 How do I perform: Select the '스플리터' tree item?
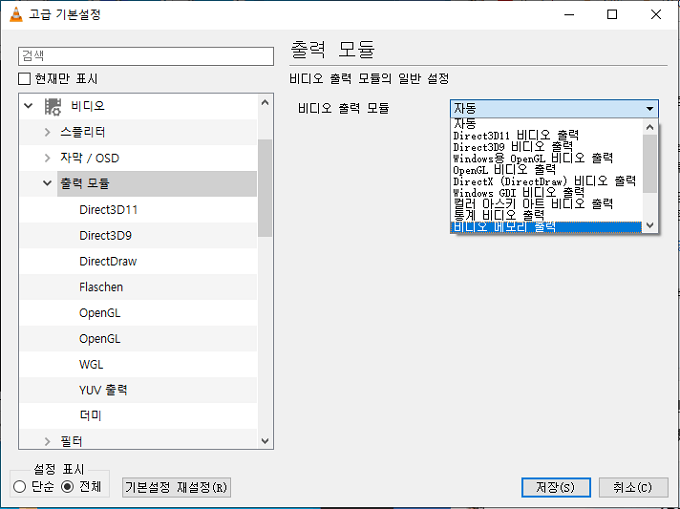(82, 132)
